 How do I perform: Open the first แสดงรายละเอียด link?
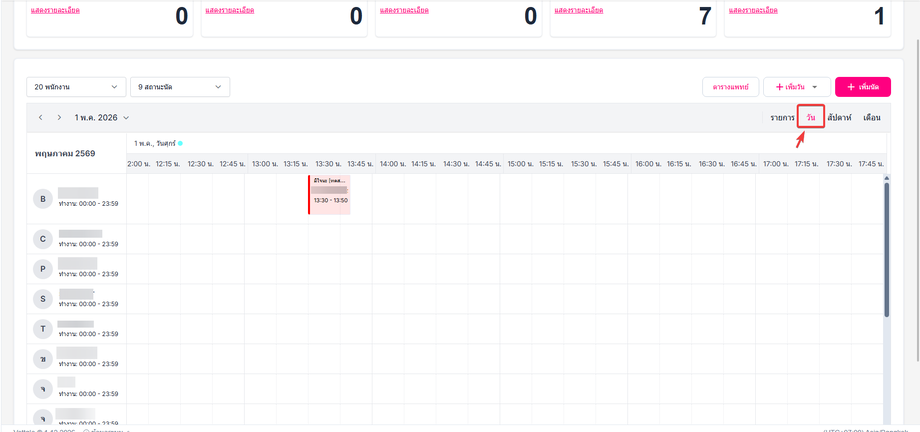point(55,10)
